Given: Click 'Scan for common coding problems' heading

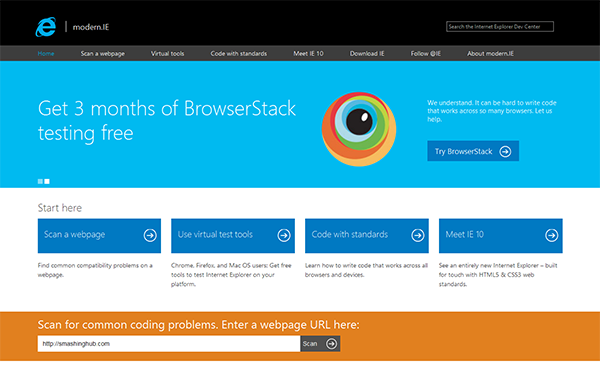Looking at the screenshot, I should pyautogui.click(x=199, y=325).
